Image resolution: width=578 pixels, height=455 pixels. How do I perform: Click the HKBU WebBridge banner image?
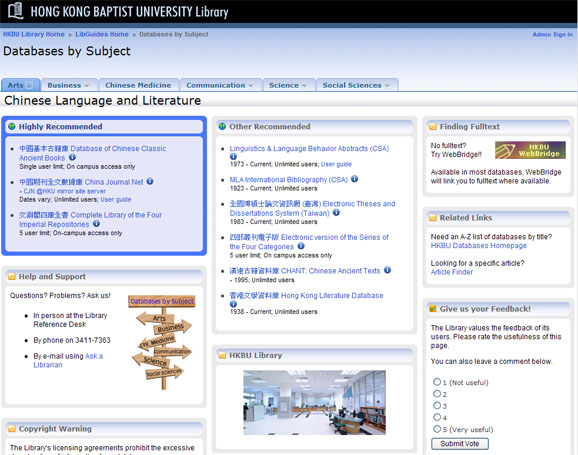(530, 150)
